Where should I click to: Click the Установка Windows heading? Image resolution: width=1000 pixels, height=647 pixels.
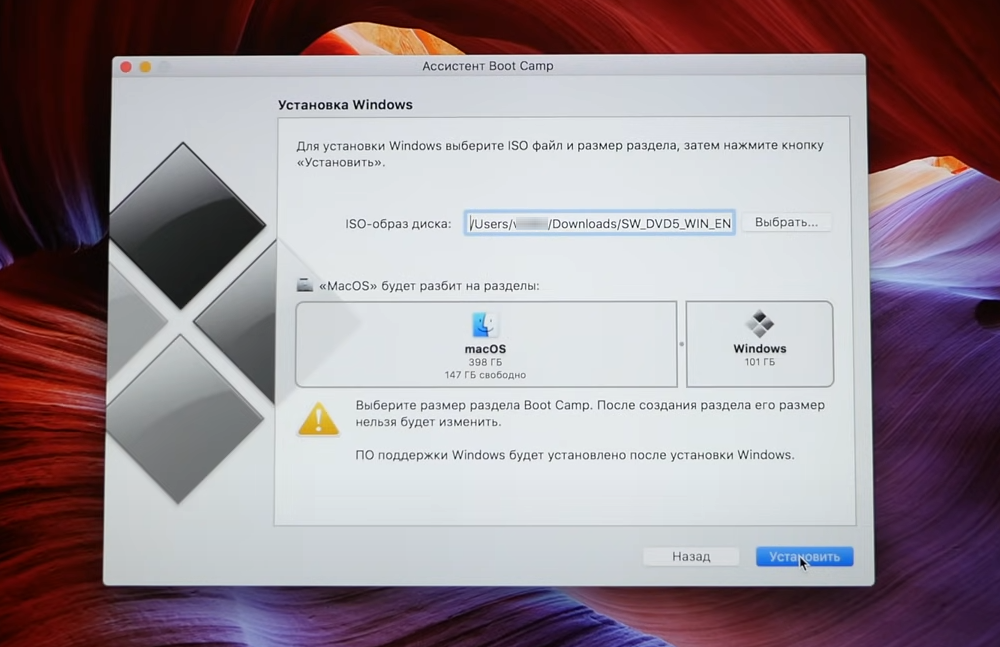(x=344, y=104)
